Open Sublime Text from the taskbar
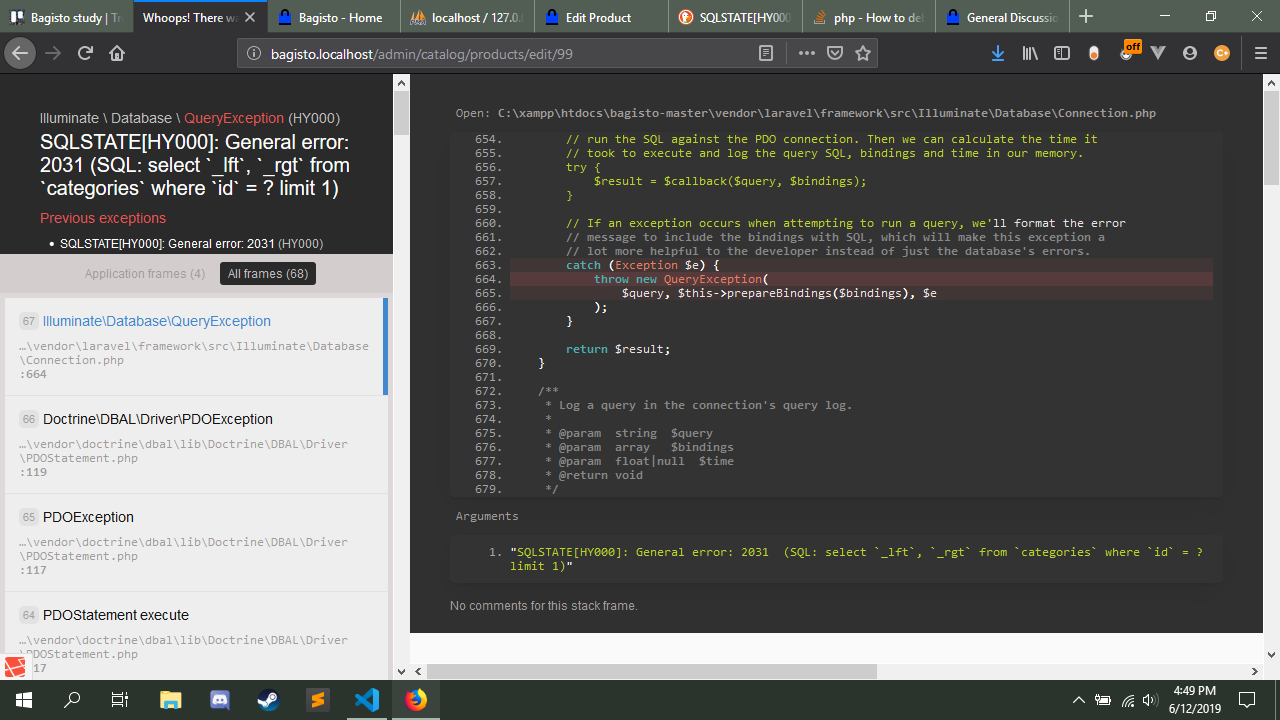The width and height of the screenshot is (1280, 720). [317, 700]
